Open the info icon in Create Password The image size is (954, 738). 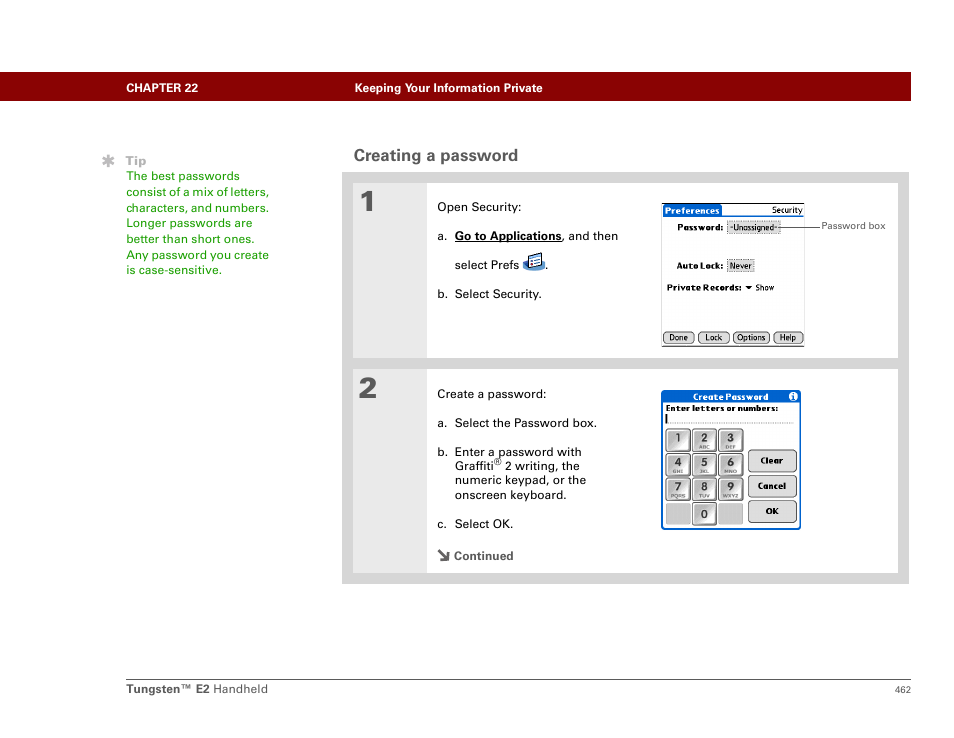[x=793, y=397]
